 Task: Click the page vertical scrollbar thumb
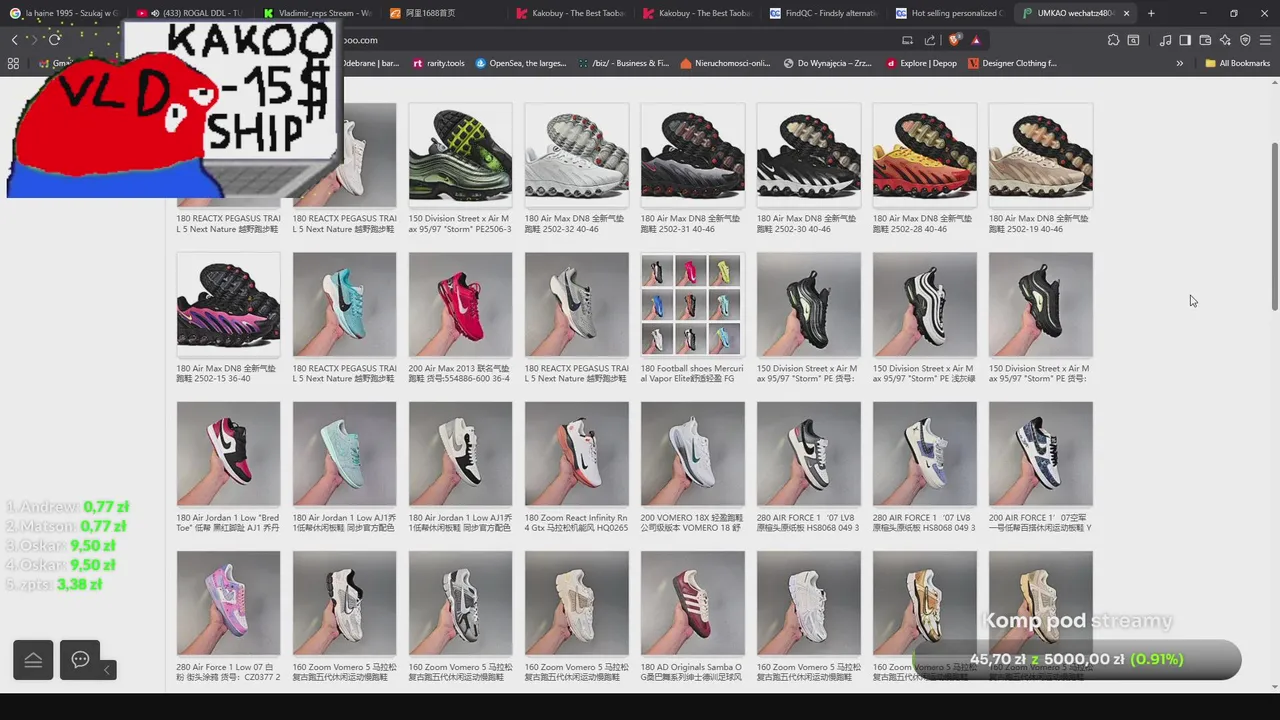coord(1274,225)
